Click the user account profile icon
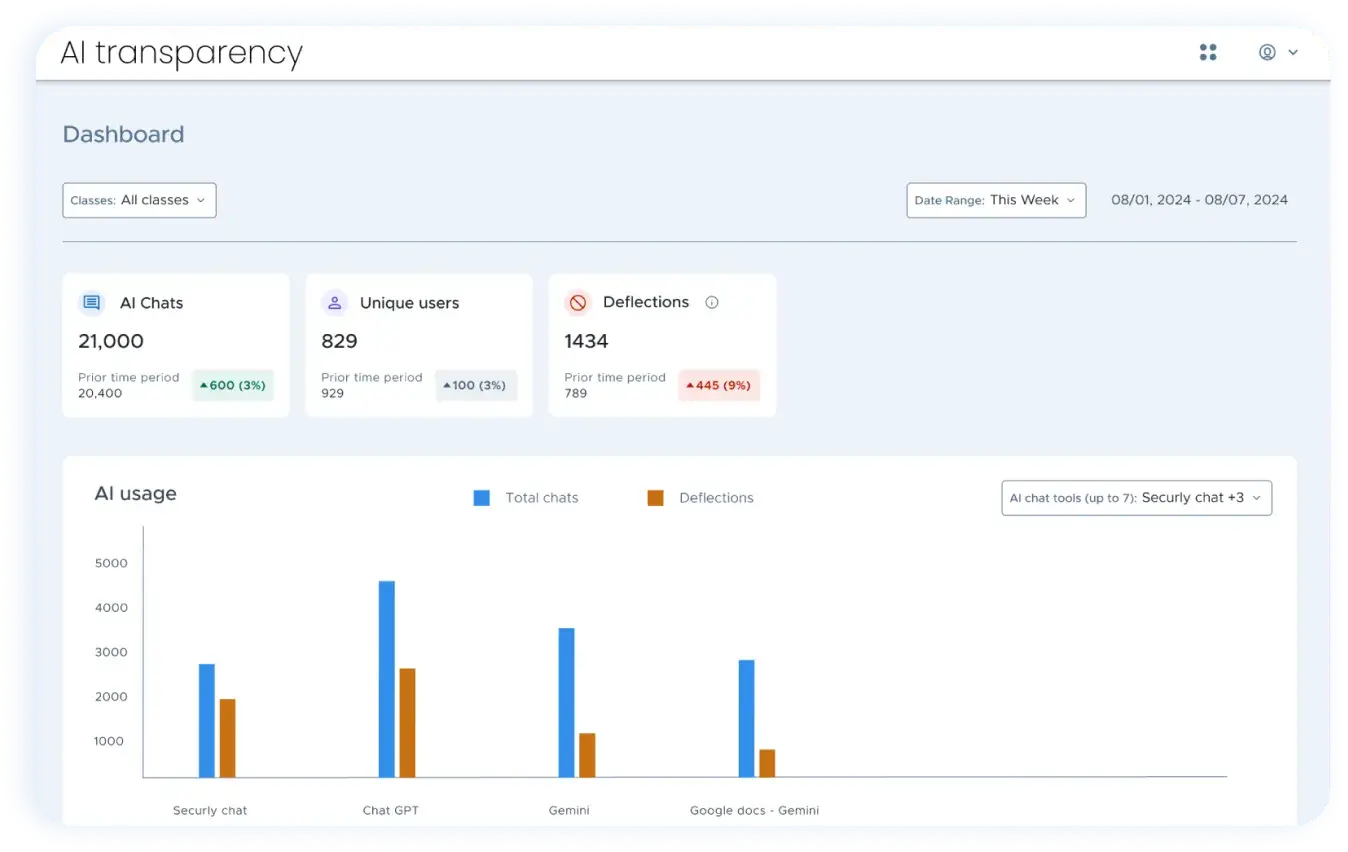Viewport: 1348px width, 852px height. [1266, 52]
